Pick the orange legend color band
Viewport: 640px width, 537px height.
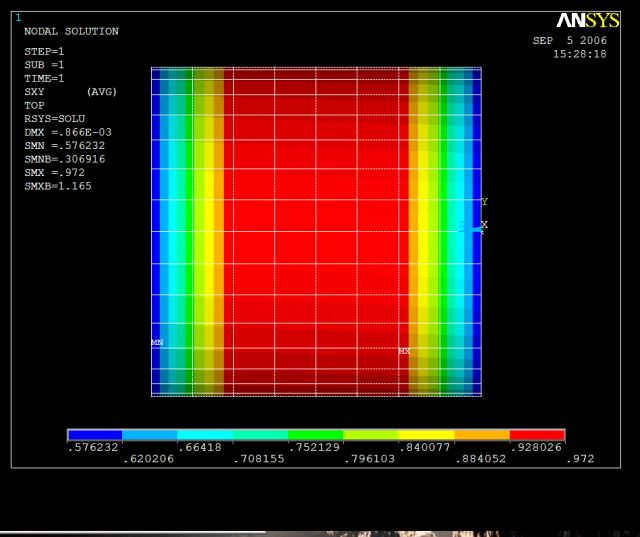pyautogui.click(x=482, y=435)
